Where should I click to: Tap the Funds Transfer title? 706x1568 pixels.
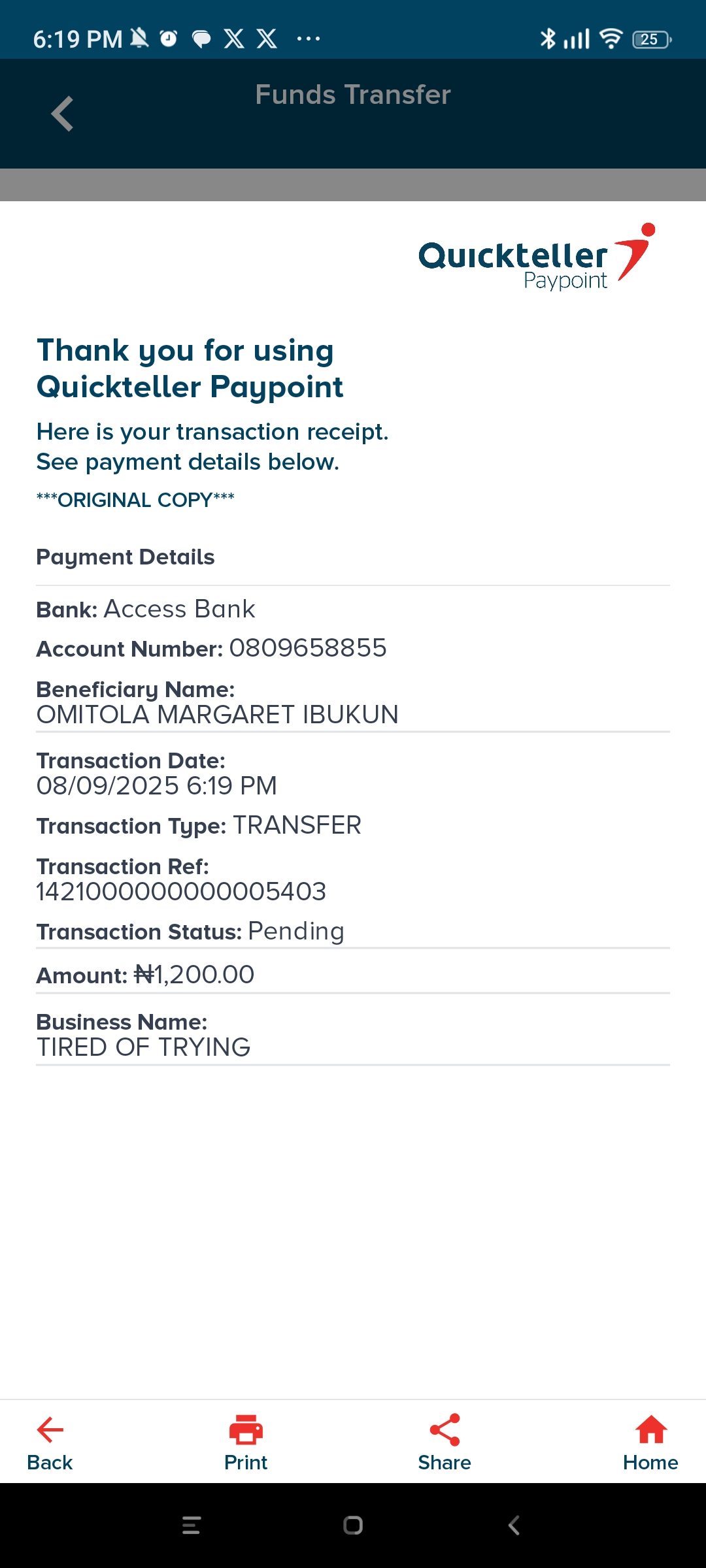pyautogui.click(x=353, y=95)
